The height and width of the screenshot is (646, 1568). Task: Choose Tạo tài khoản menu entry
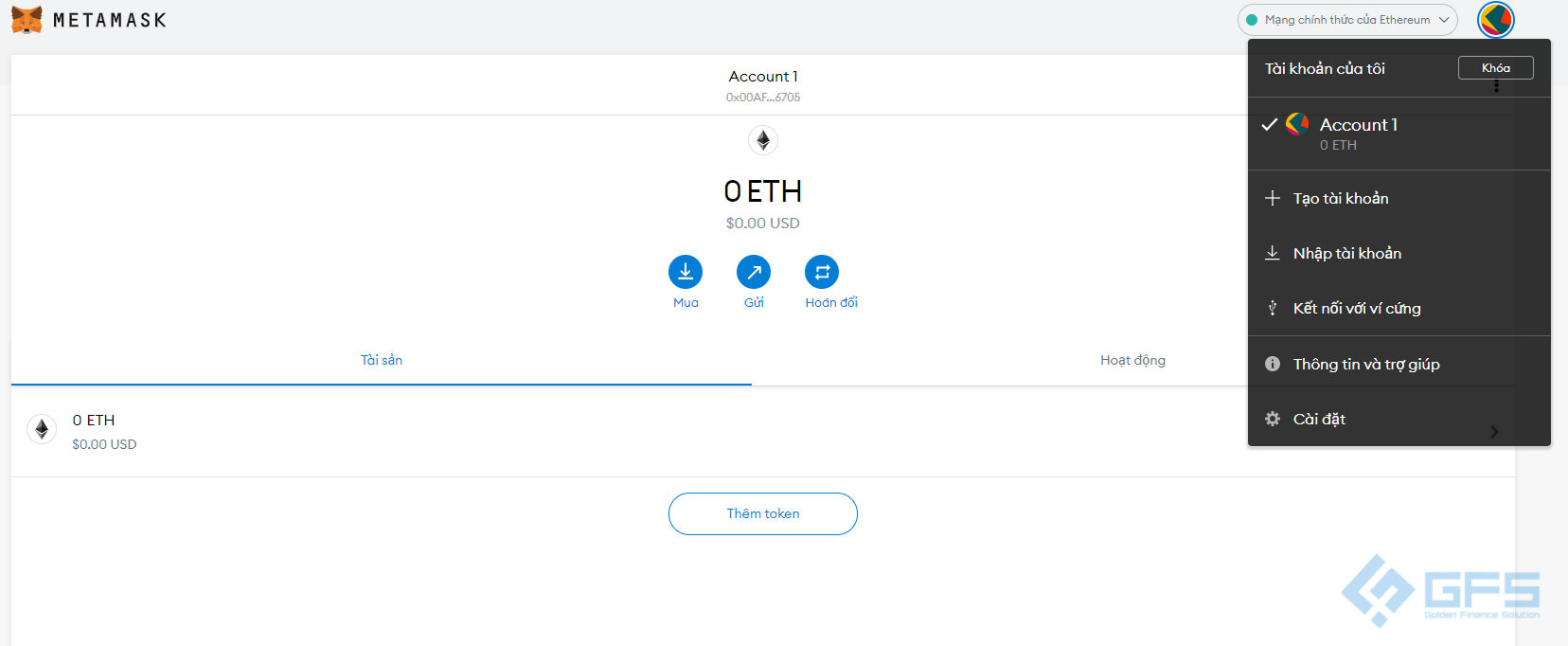1399,198
